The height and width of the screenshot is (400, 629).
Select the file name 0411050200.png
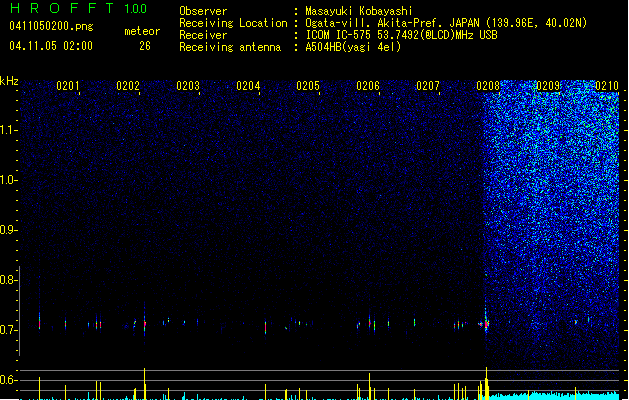[x=51, y=26]
